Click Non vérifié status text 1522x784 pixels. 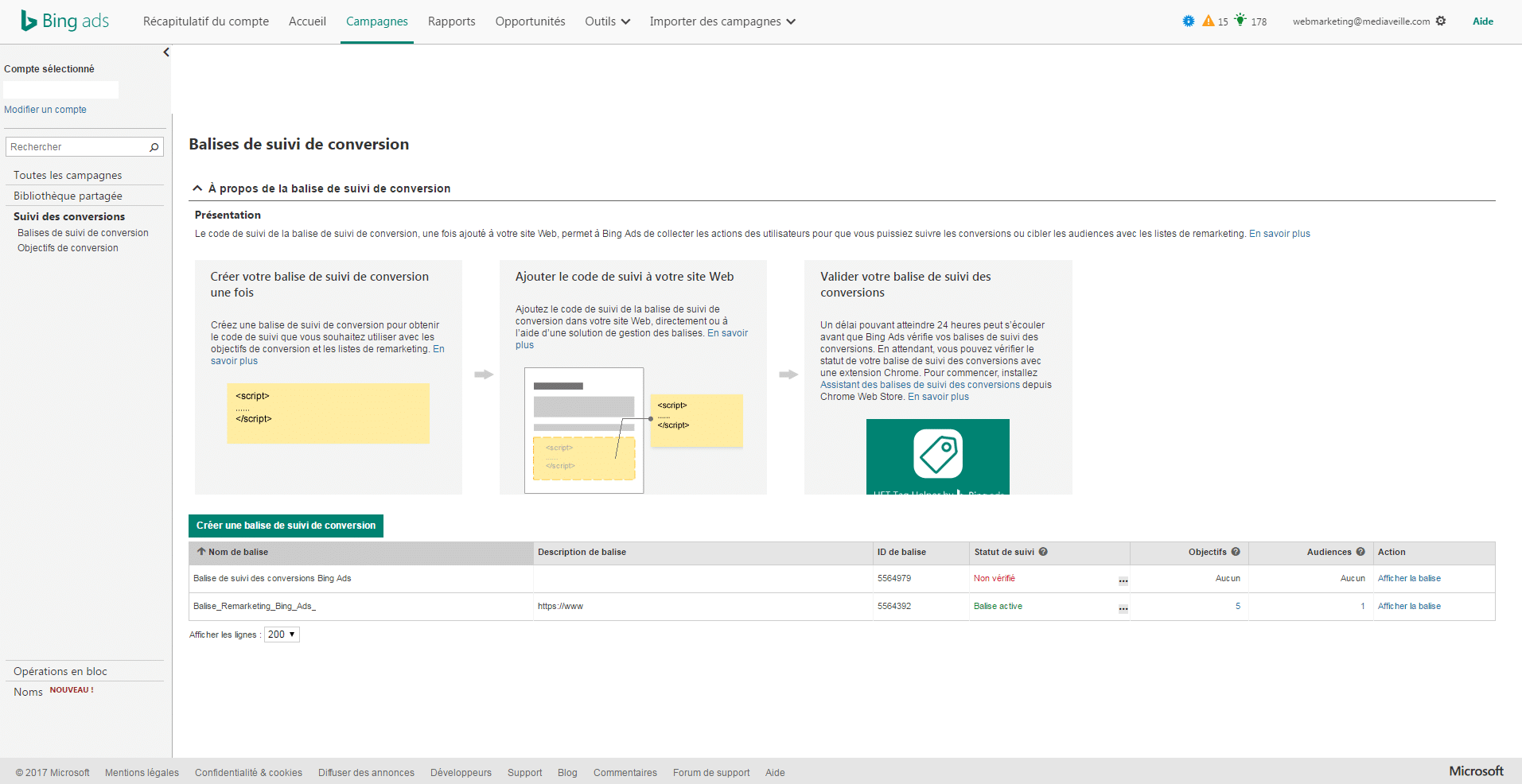click(995, 578)
